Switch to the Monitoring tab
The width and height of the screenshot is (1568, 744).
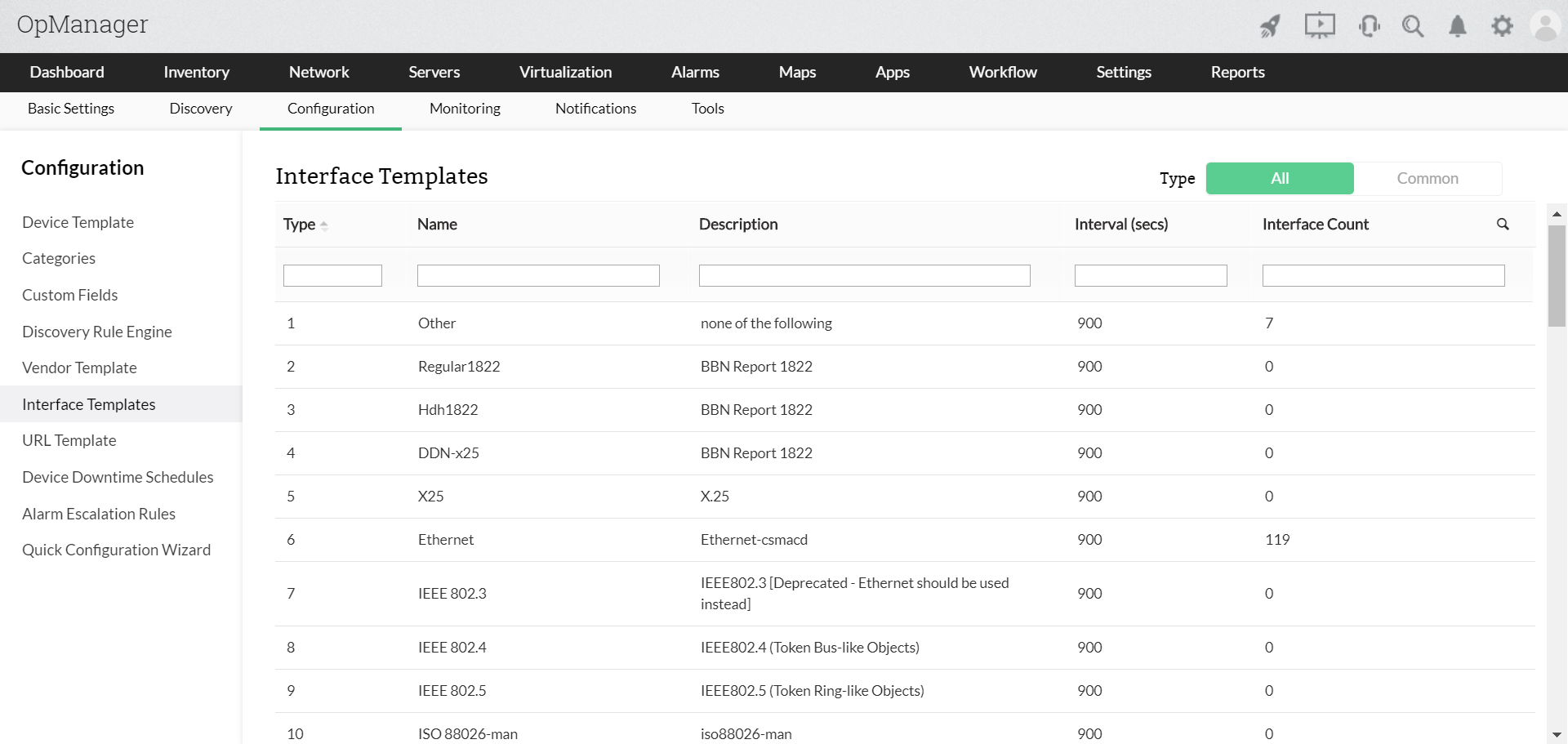pyautogui.click(x=464, y=109)
